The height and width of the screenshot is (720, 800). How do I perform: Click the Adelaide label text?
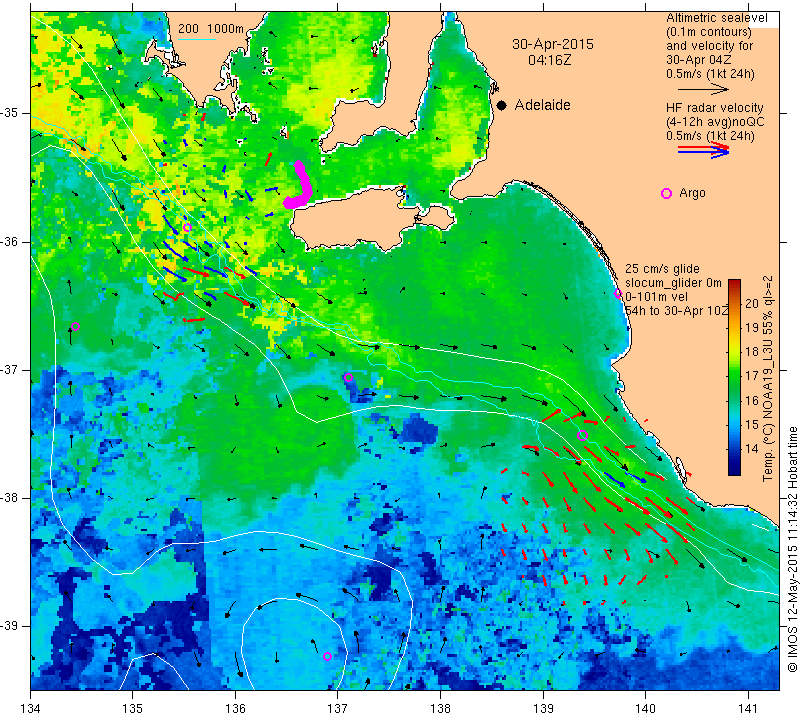pyautogui.click(x=542, y=105)
